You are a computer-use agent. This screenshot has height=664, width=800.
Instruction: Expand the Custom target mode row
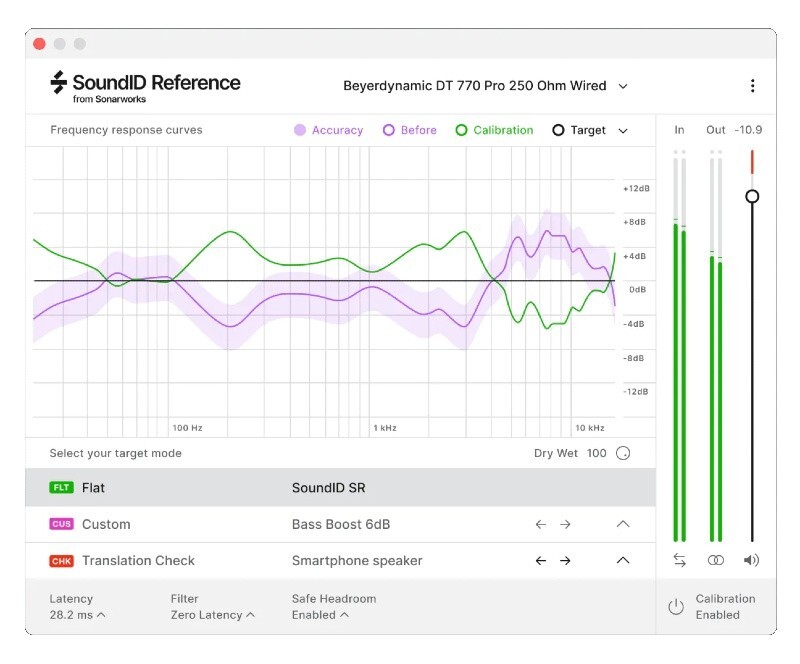point(623,524)
